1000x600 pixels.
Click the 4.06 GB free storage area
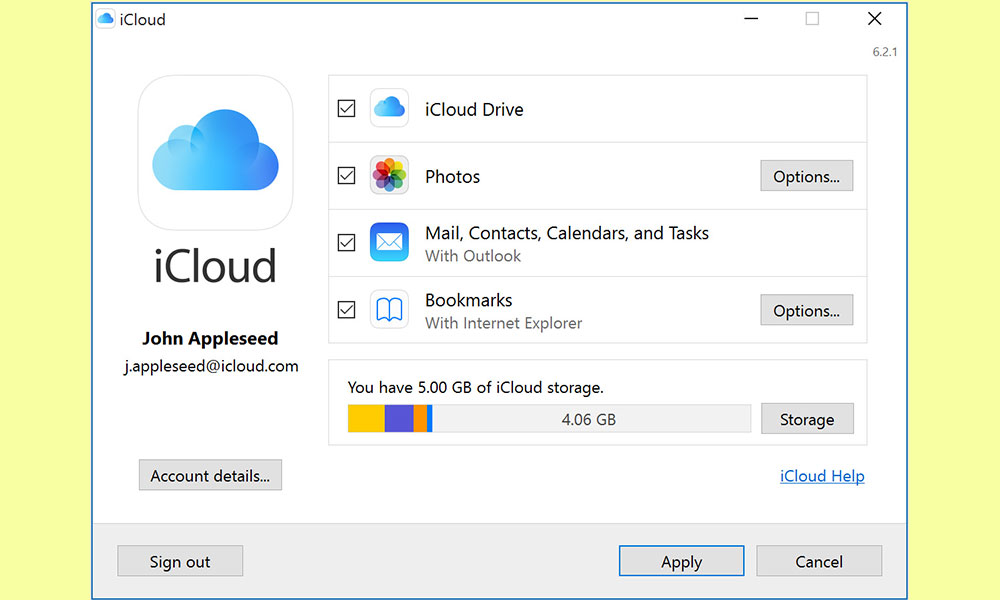pos(591,419)
